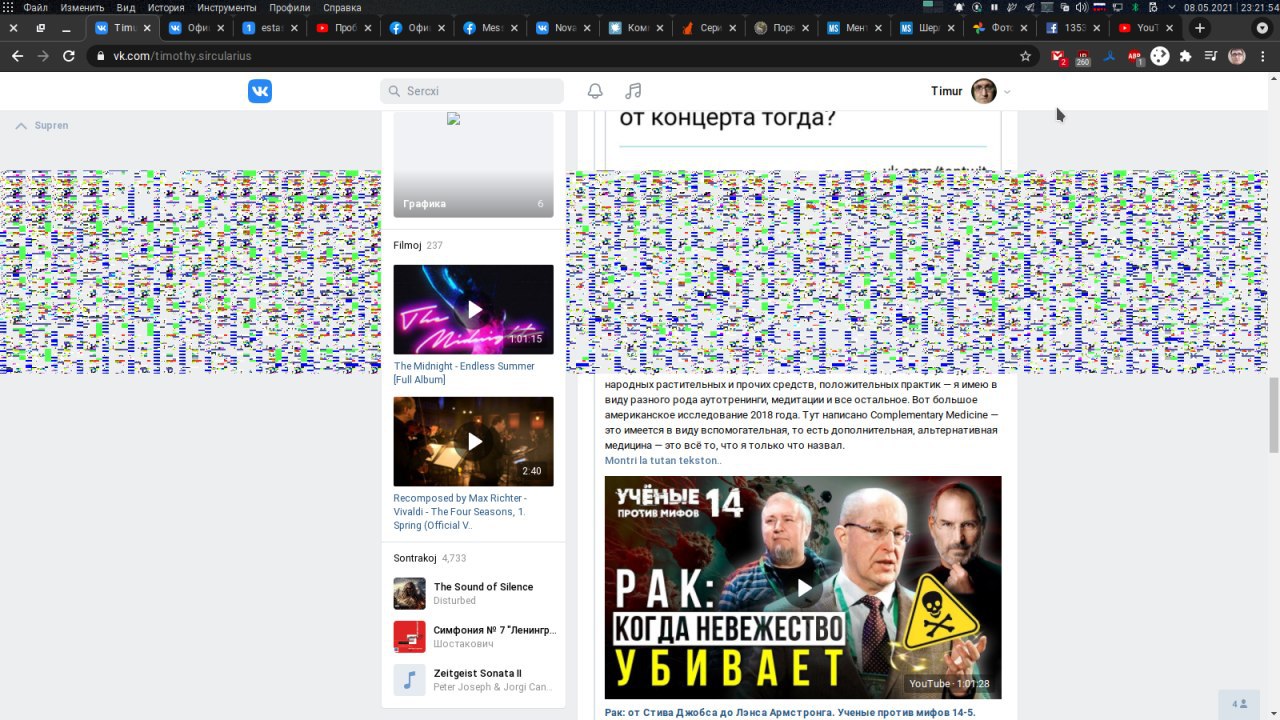The width and height of the screenshot is (1280, 720).
Task: Open the system clock showing 23:21
Action: tap(1258, 7)
